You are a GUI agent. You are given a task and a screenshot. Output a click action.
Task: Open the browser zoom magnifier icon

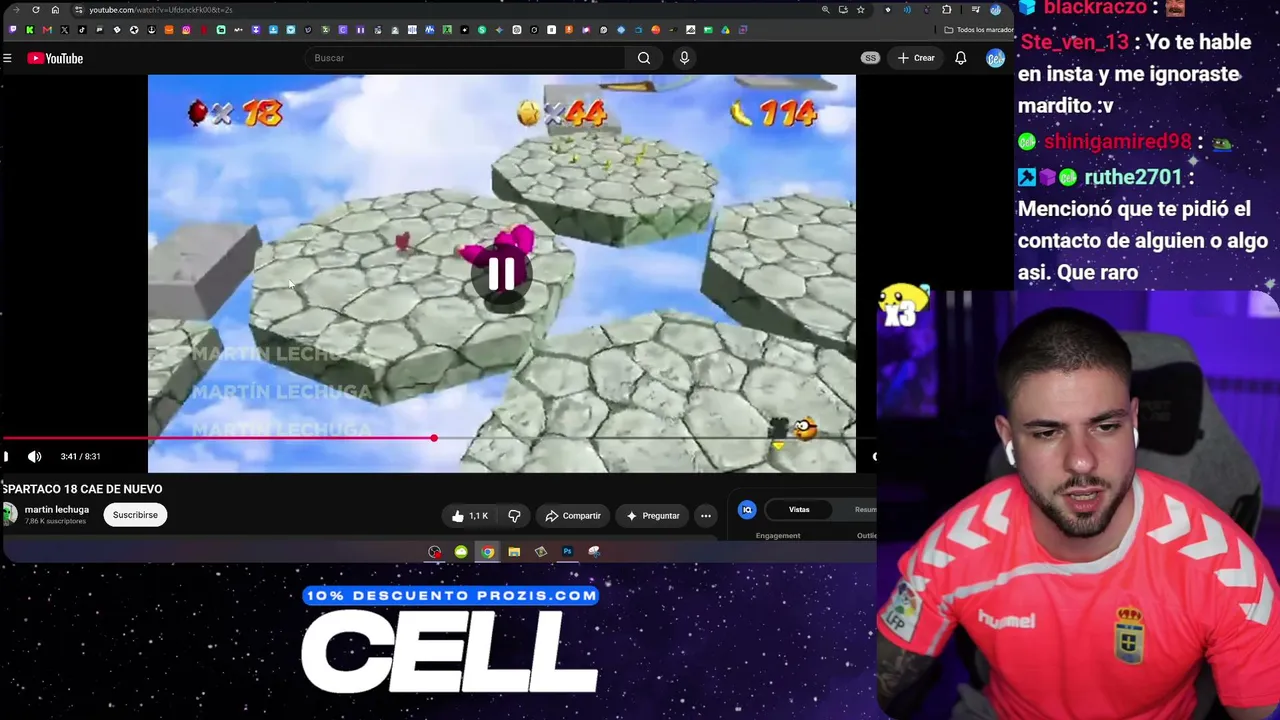[x=825, y=10]
